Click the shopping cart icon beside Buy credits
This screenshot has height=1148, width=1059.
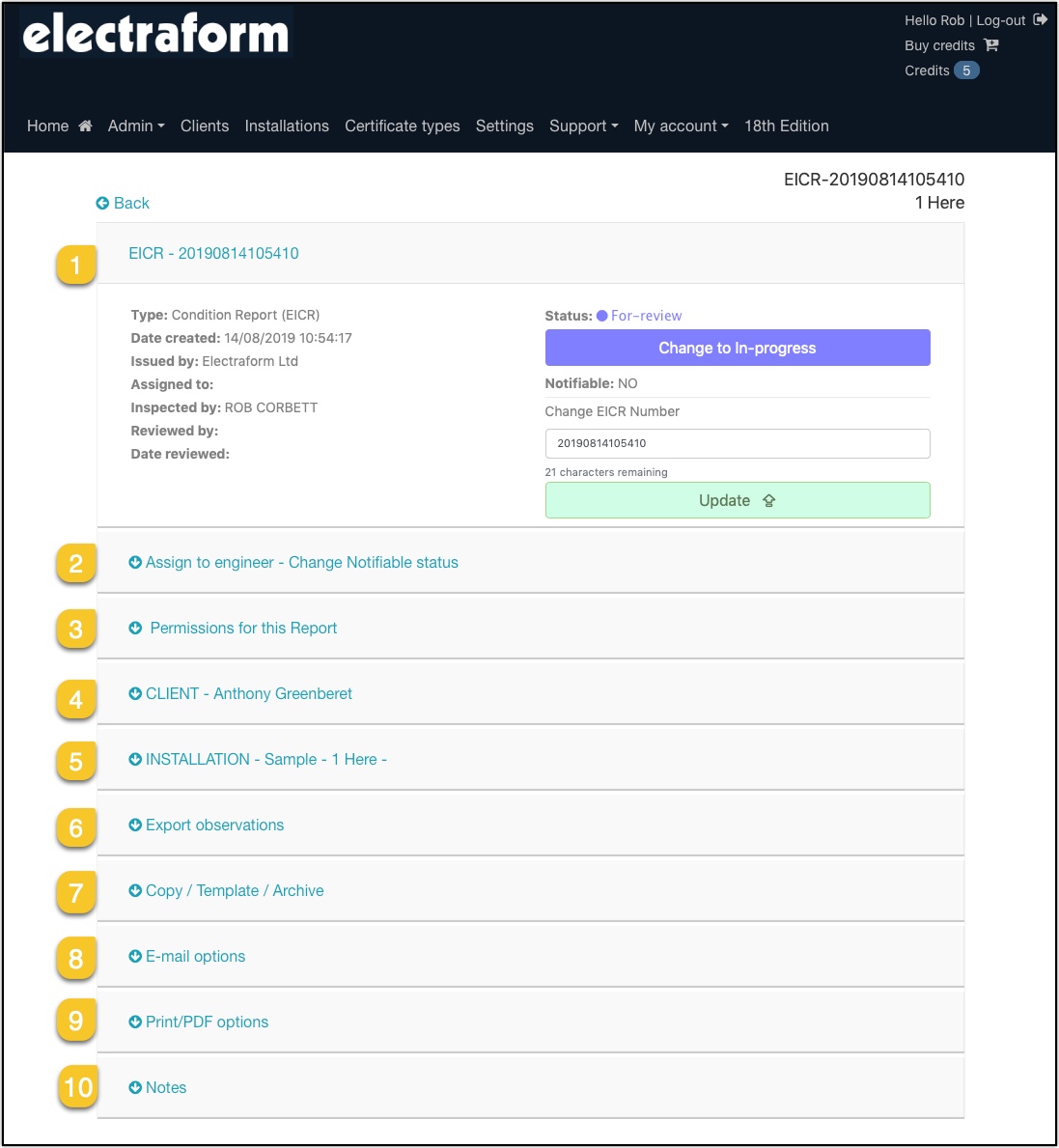point(990,45)
